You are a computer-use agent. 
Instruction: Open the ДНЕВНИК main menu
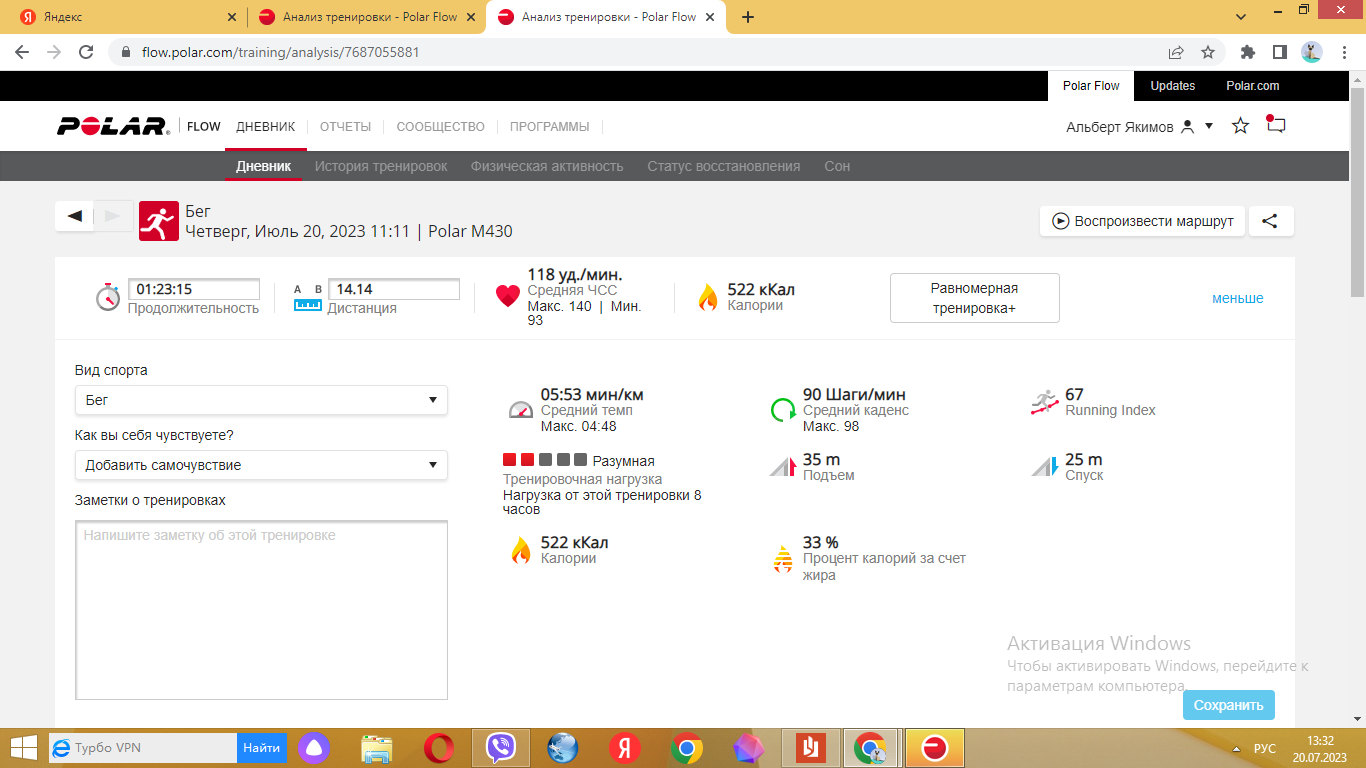(266, 127)
